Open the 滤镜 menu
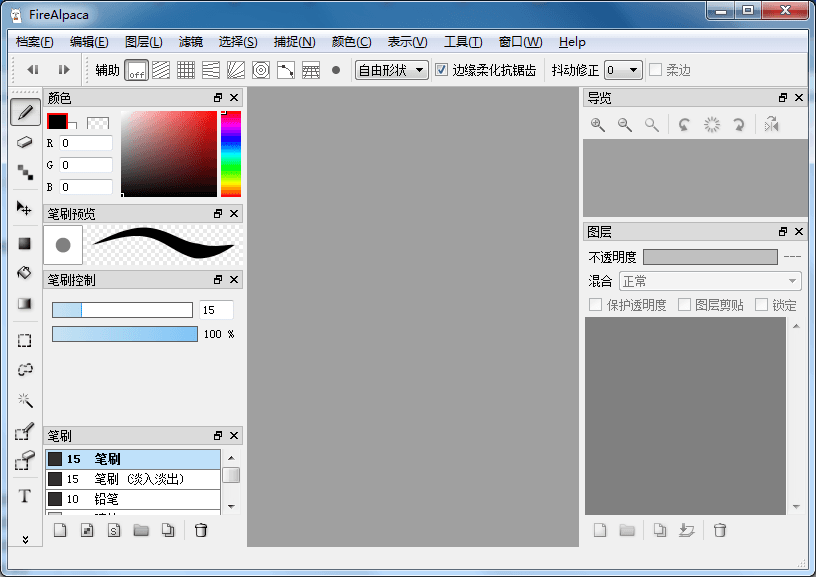The width and height of the screenshot is (816, 577). [190, 42]
